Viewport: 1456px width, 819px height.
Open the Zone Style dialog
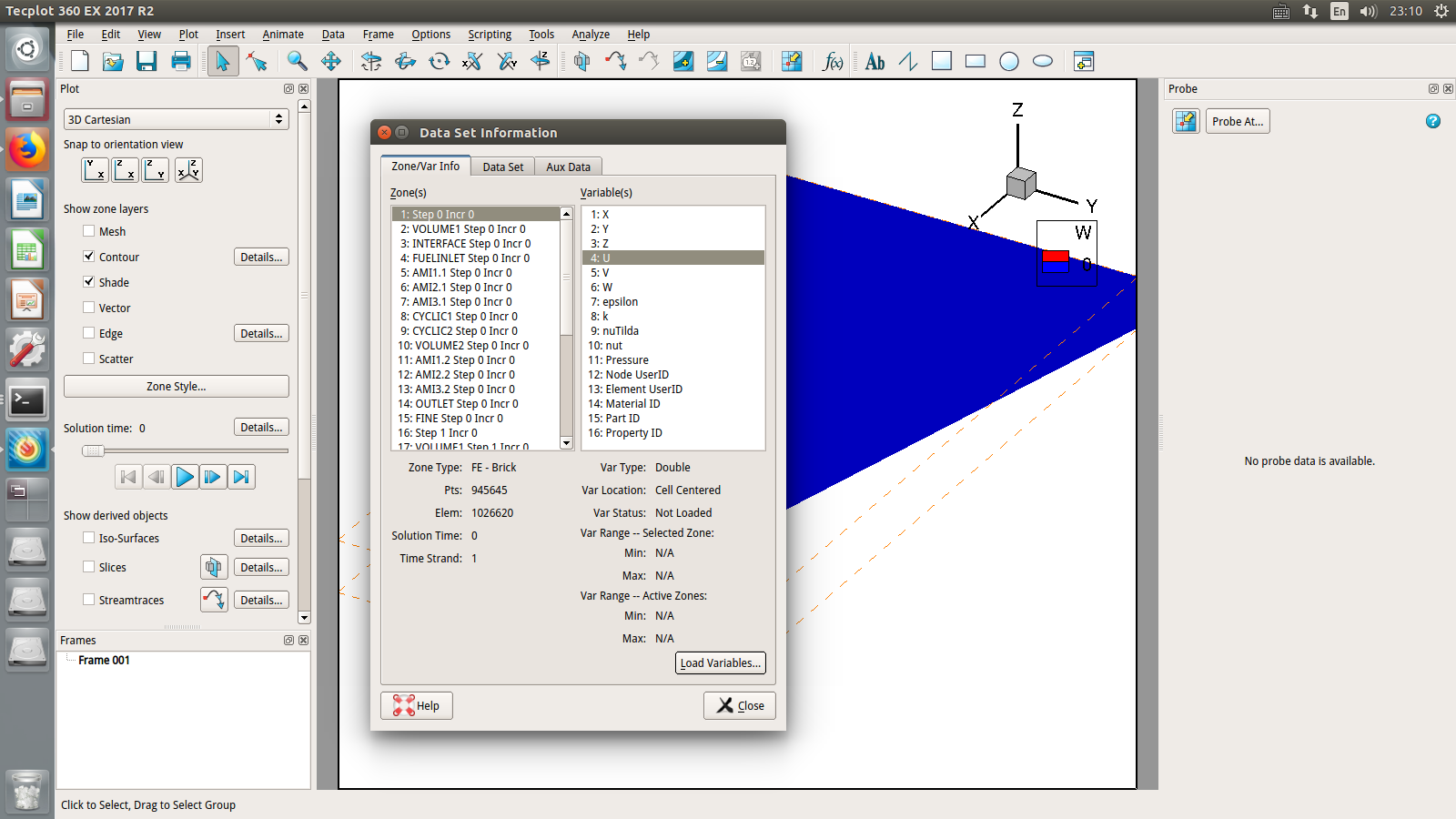[x=177, y=387]
